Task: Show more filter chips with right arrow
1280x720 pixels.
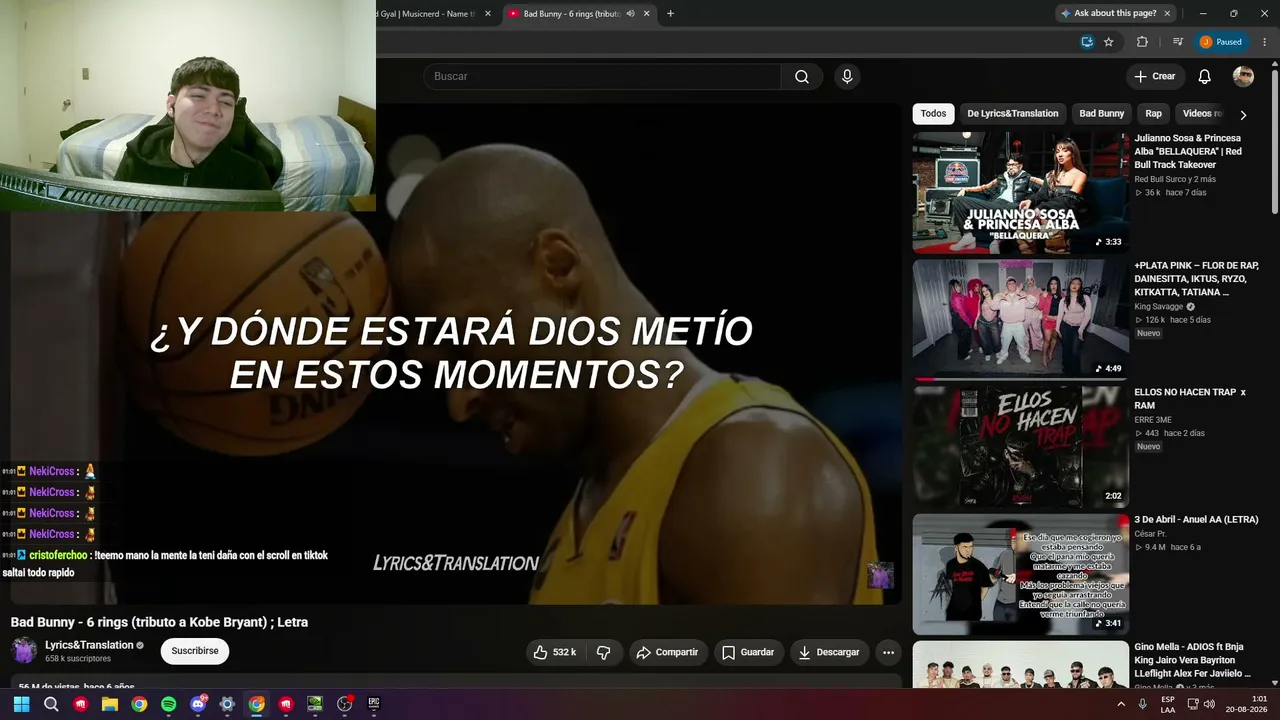Action: (x=1243, y=115)
